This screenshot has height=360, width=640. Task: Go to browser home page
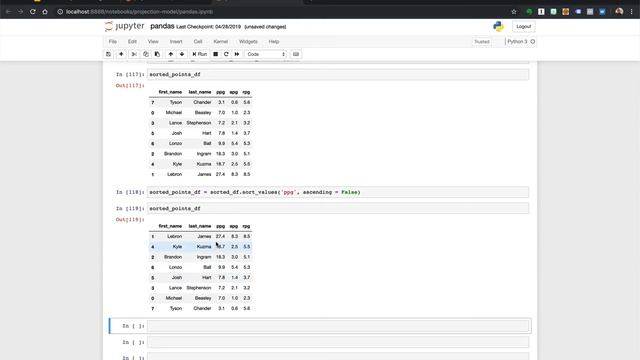[45, 12]
